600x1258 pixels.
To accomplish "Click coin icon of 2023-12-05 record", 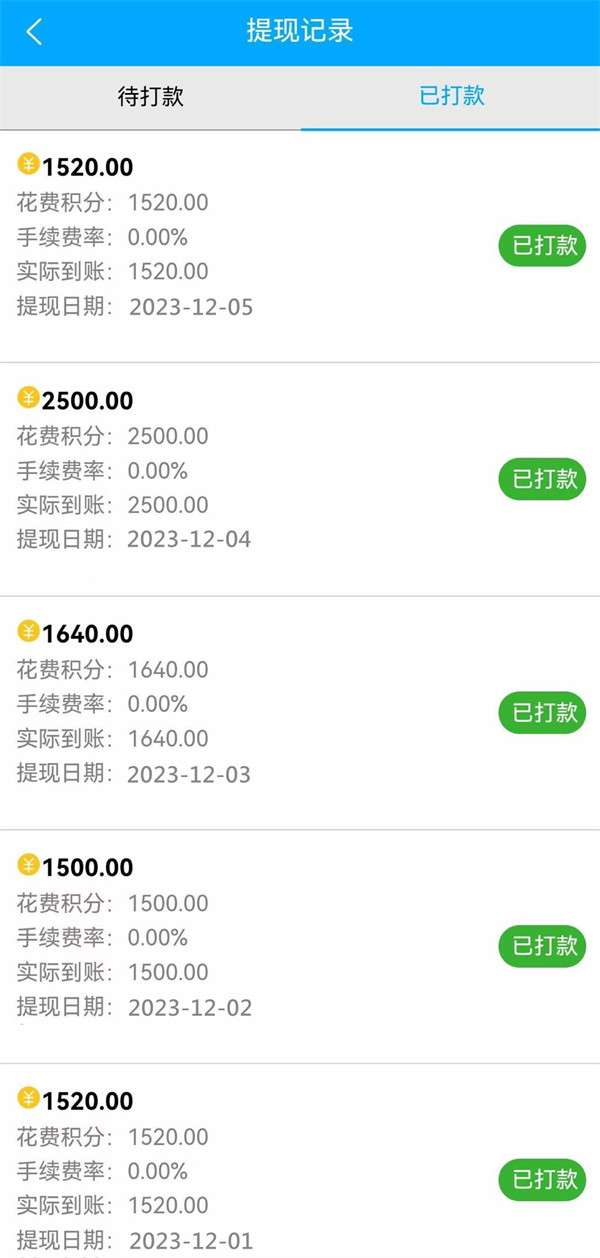I will coord(28,164).
